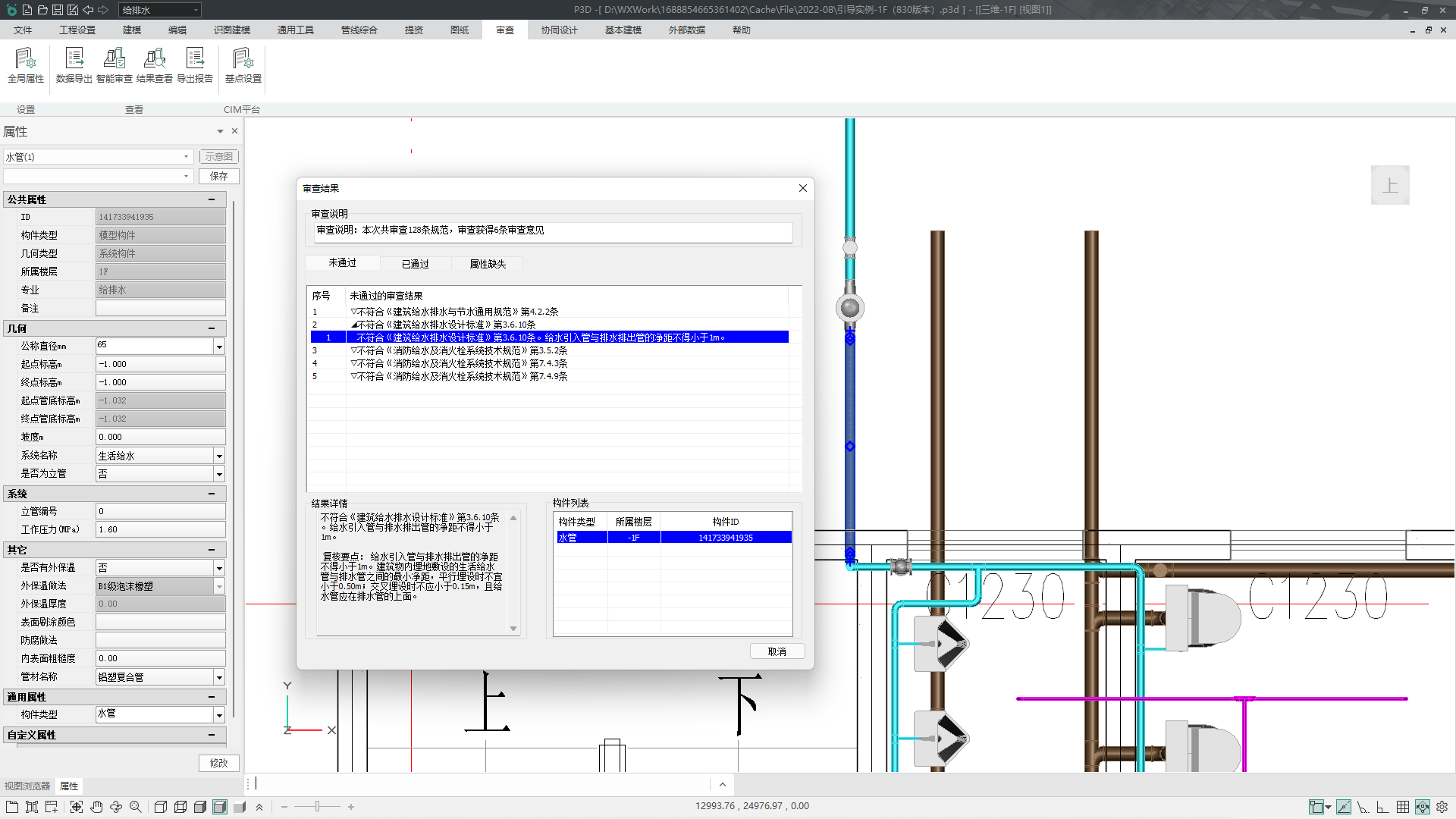Toggle grid display in status bar

1403,807
